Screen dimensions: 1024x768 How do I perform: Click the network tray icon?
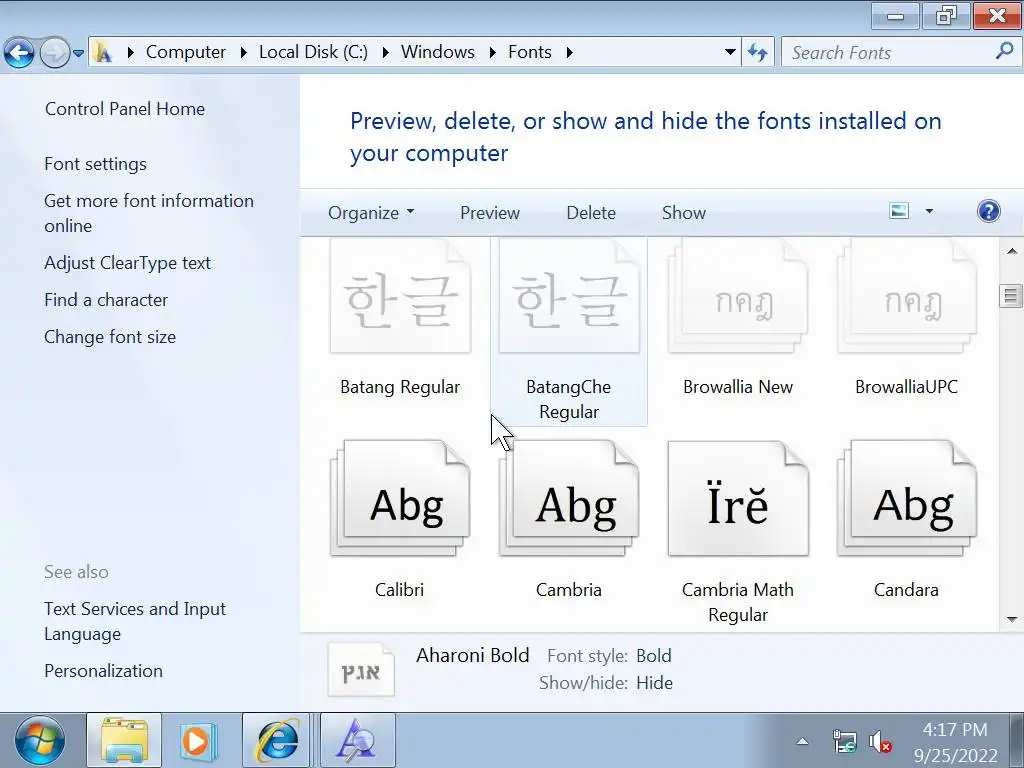click(x=844, y=742)
